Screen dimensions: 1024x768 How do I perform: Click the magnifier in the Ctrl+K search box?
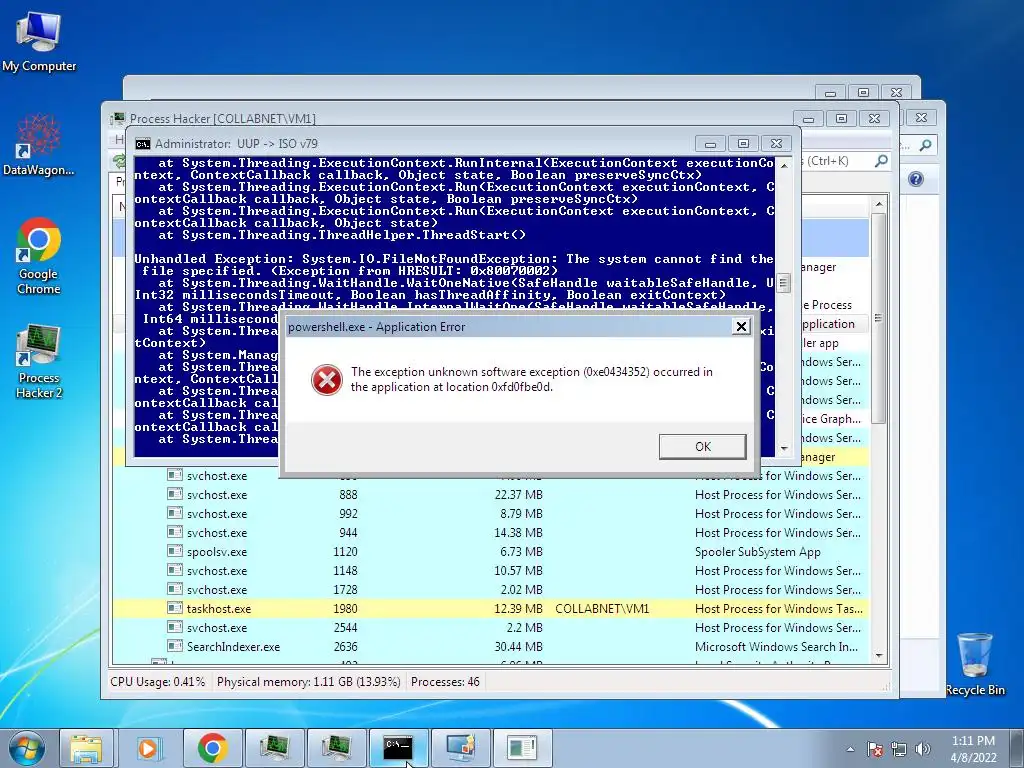pos(881,161)
